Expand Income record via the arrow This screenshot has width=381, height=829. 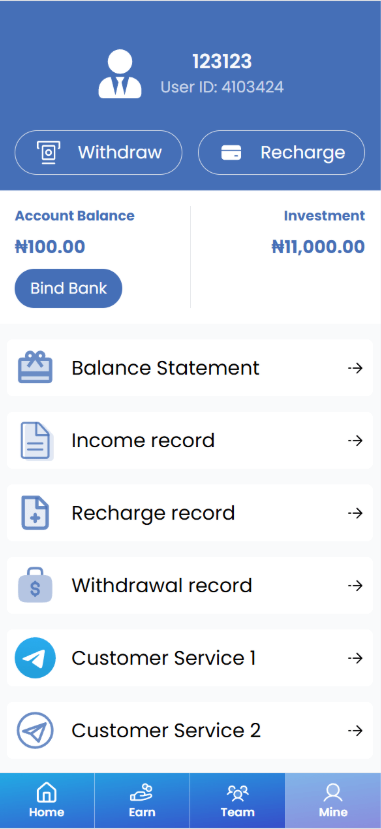coord(356,440)
